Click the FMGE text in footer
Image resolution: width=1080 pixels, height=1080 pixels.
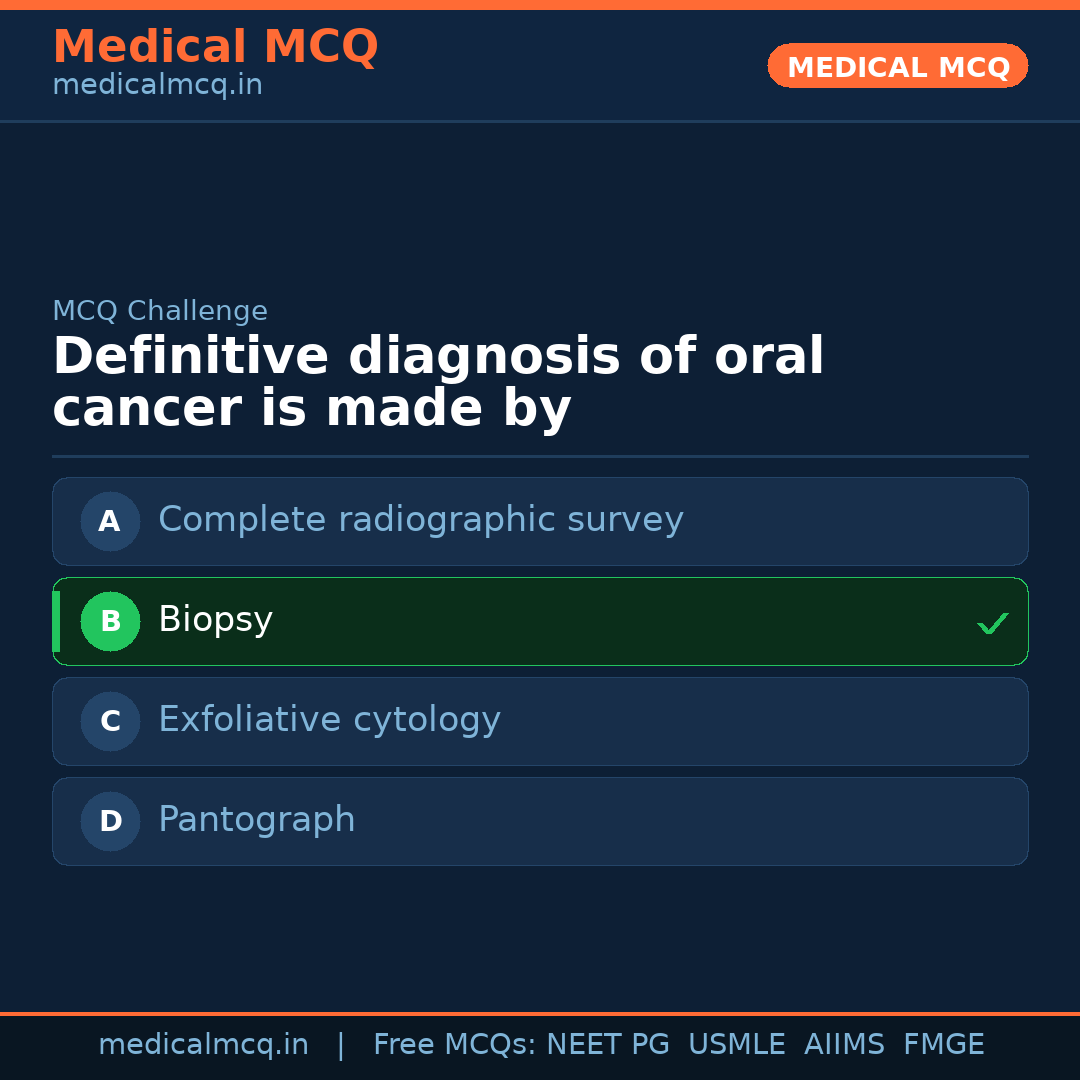tap(943, 1044)
